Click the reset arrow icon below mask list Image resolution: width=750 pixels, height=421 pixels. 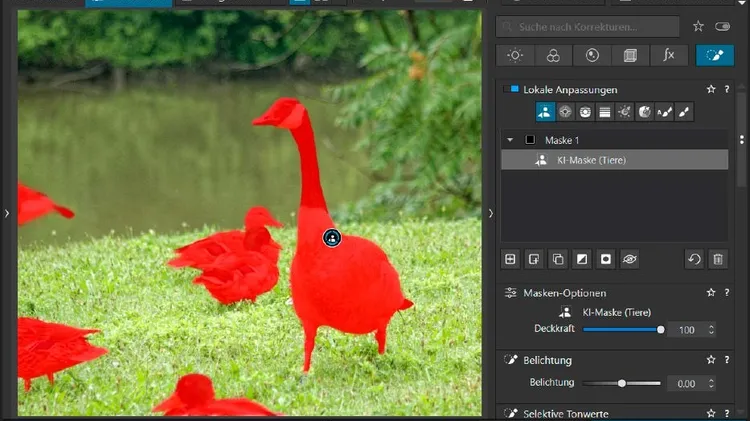pyautogui.click(x=694, y=260)
